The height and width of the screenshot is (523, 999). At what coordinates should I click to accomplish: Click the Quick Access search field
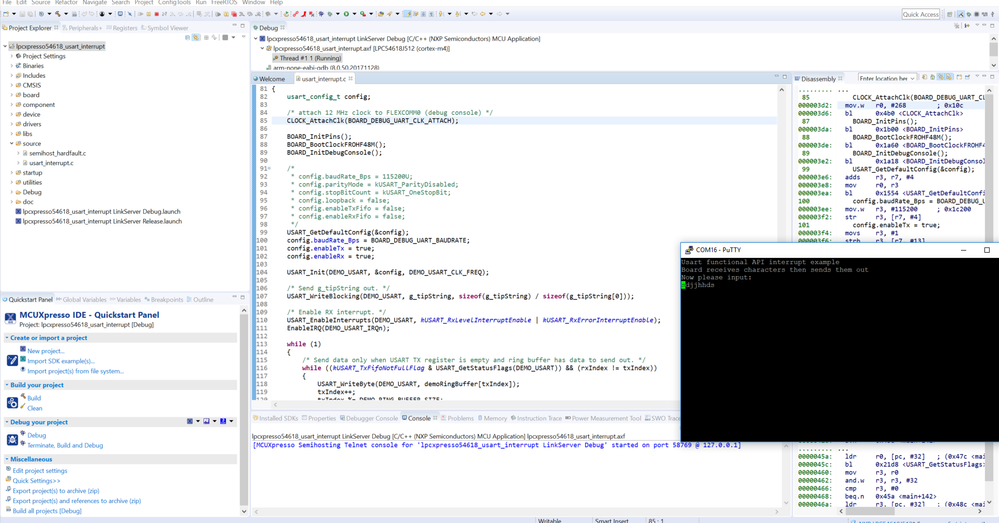(921, 14)
